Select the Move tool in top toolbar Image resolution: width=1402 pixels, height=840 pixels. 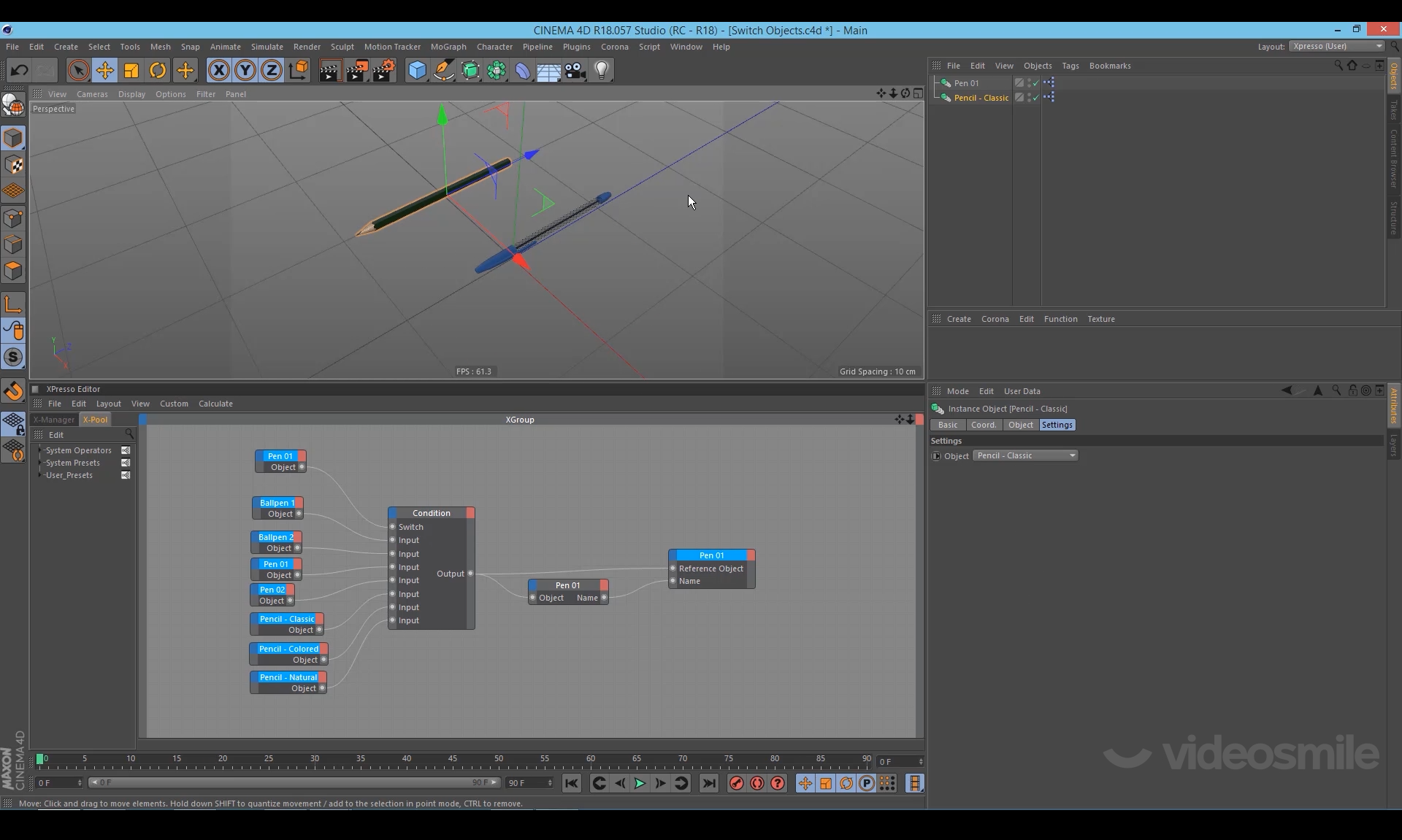(104, 71)
